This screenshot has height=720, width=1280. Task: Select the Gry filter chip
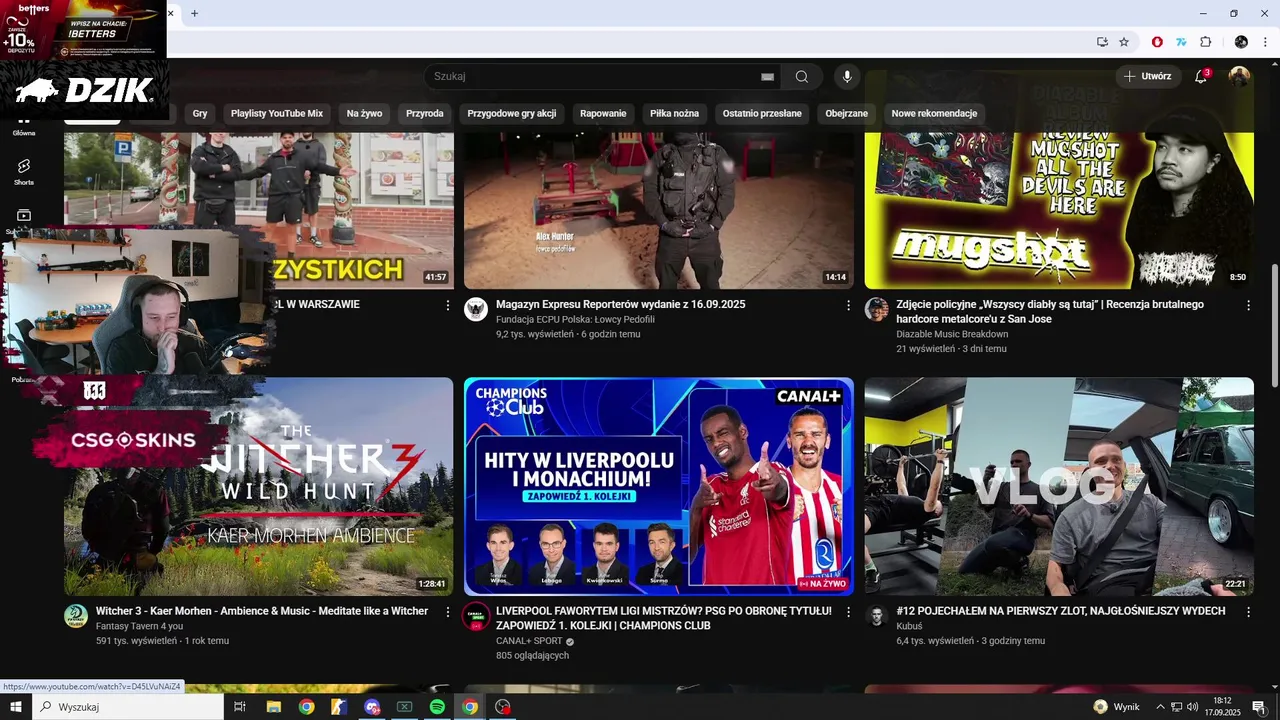tap(200, 113)
